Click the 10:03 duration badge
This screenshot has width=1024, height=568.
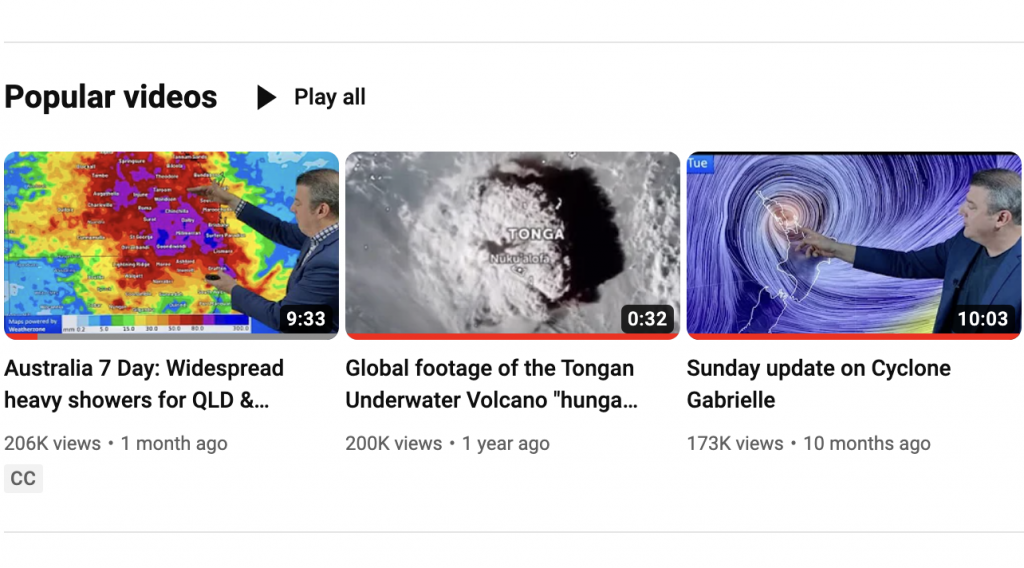(x=983, y=319)
